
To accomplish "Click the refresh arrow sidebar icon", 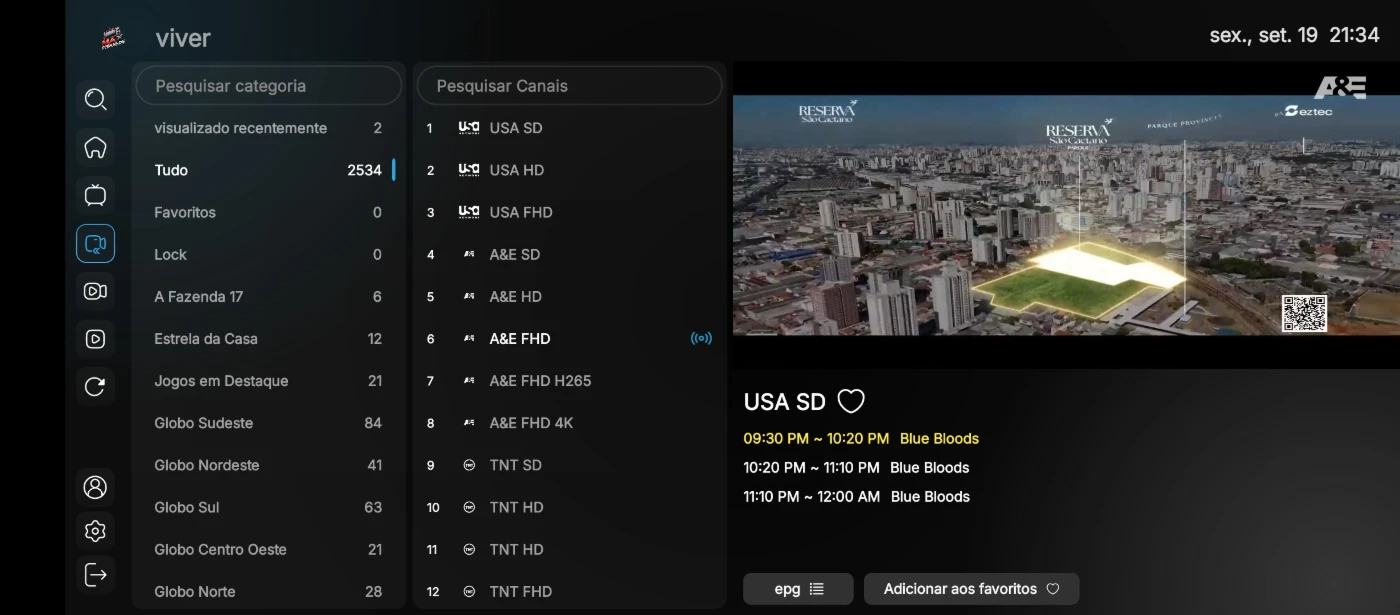I will coord(95,387).
